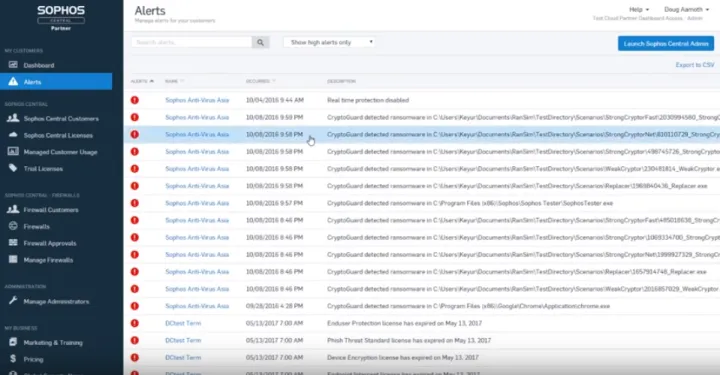The width and height of the screenshot is (720, 375).
Task: Click the red alert icon for Real time protection disabled
Action: click(x=135, y=100)
